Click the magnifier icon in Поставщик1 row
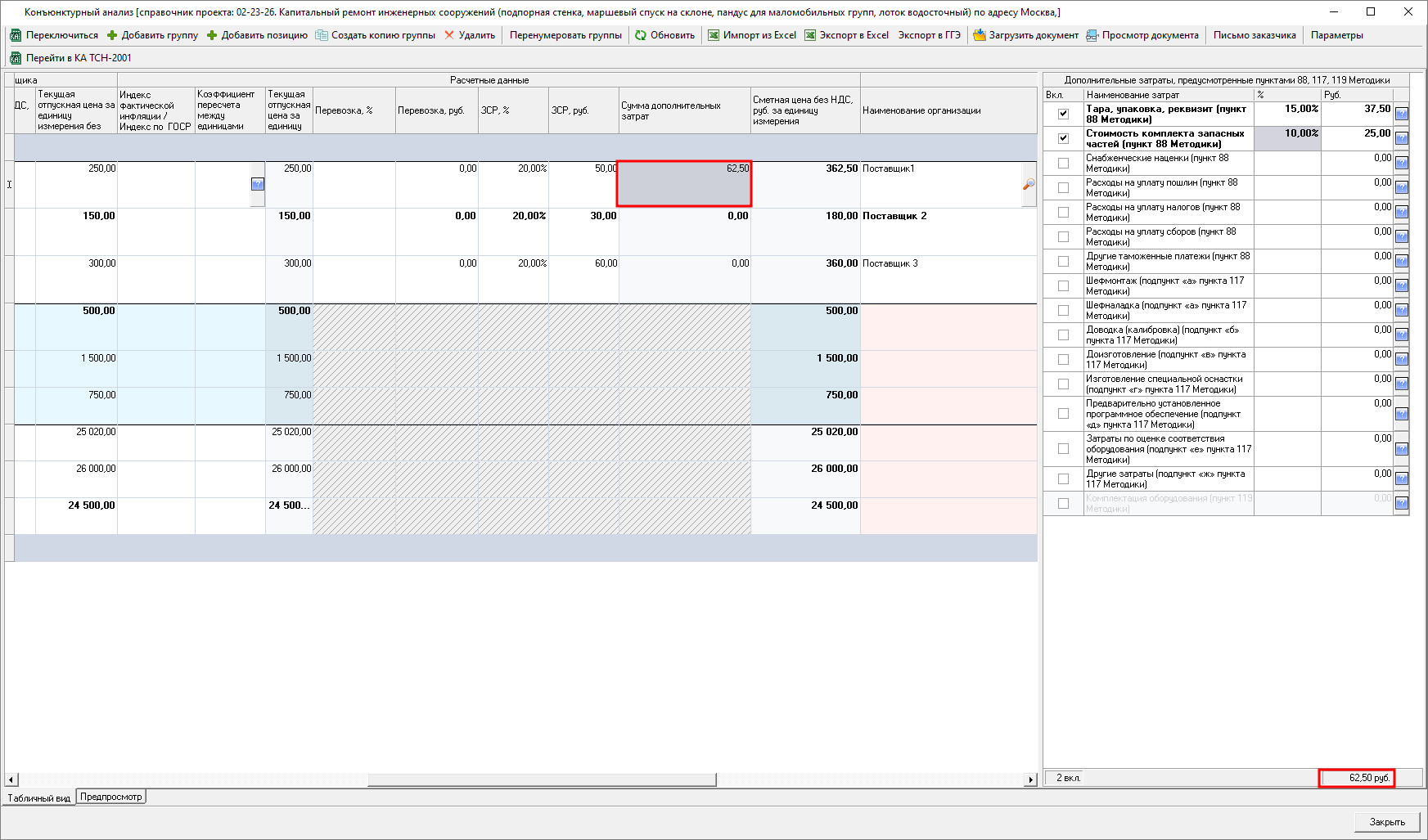The height and width of the screenshot is (840, 1428). (x=1029, y=184)
